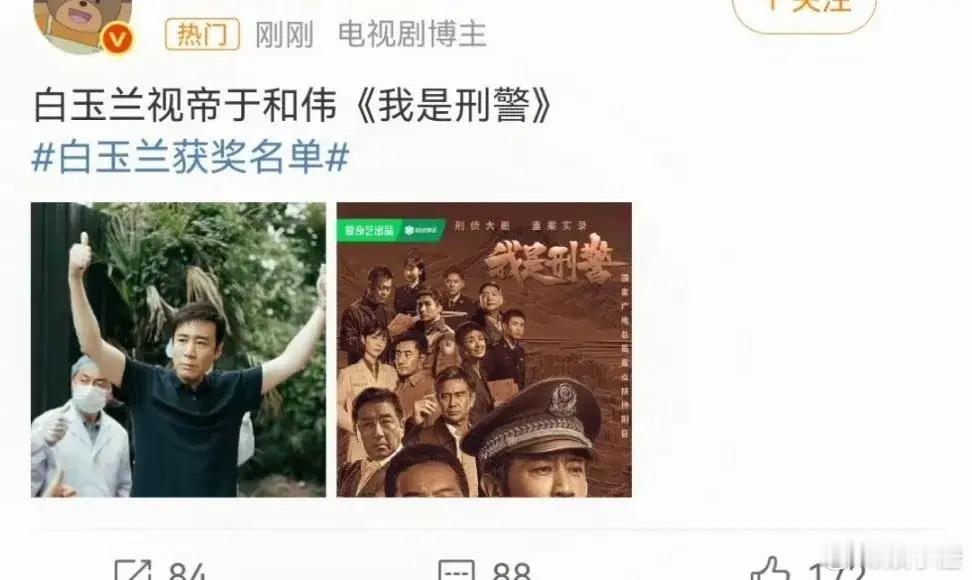Screen dimensions: 972x580
Task: Like the post with thumbs-up icon
Action: (x=770, y=569)
